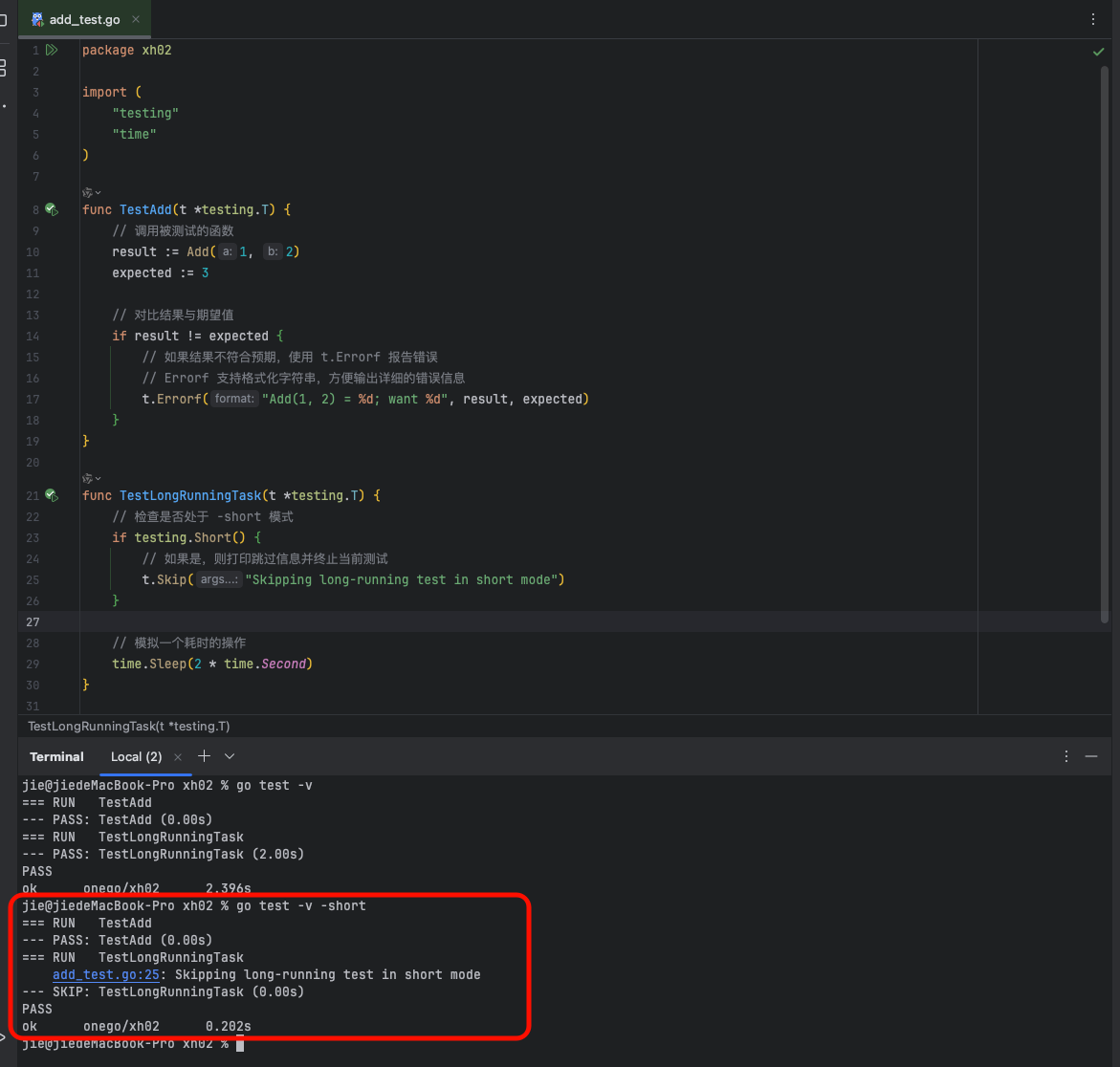
Task: Click terminal line '--- PASS: TestLongRunningTask (2.00s)'
Action: 163,854
